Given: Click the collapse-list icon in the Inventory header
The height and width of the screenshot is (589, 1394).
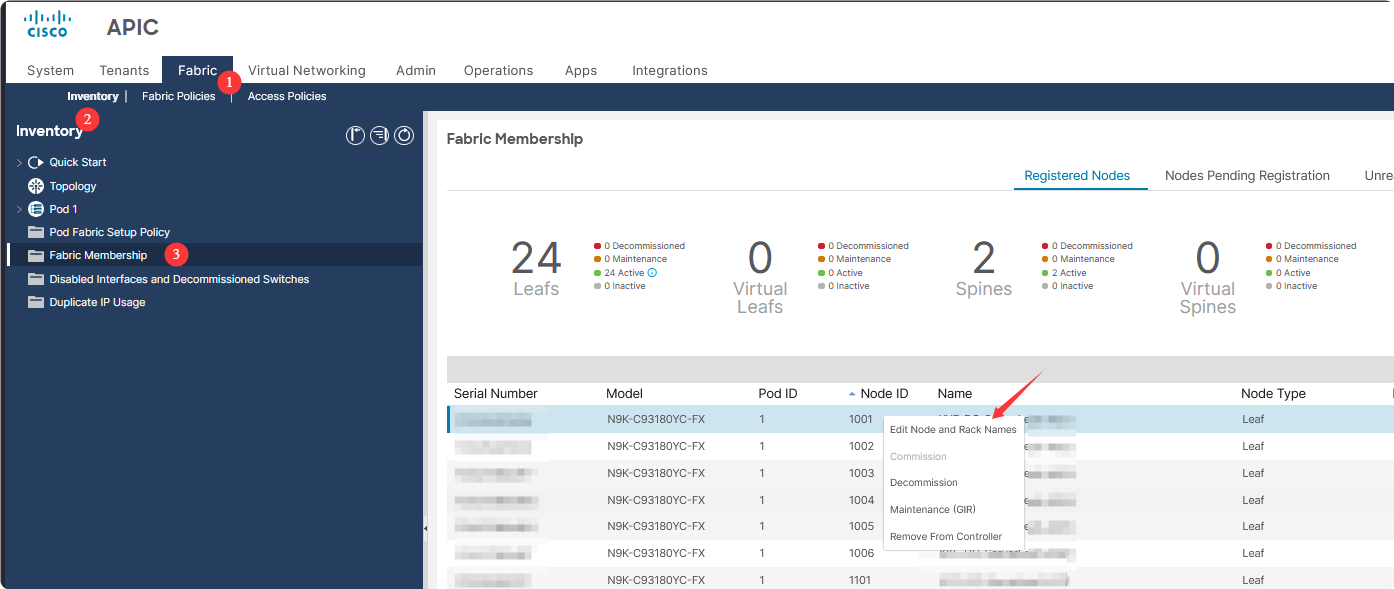Looking at the screenshot, I should pyautogui.click(x=379, y=135).
